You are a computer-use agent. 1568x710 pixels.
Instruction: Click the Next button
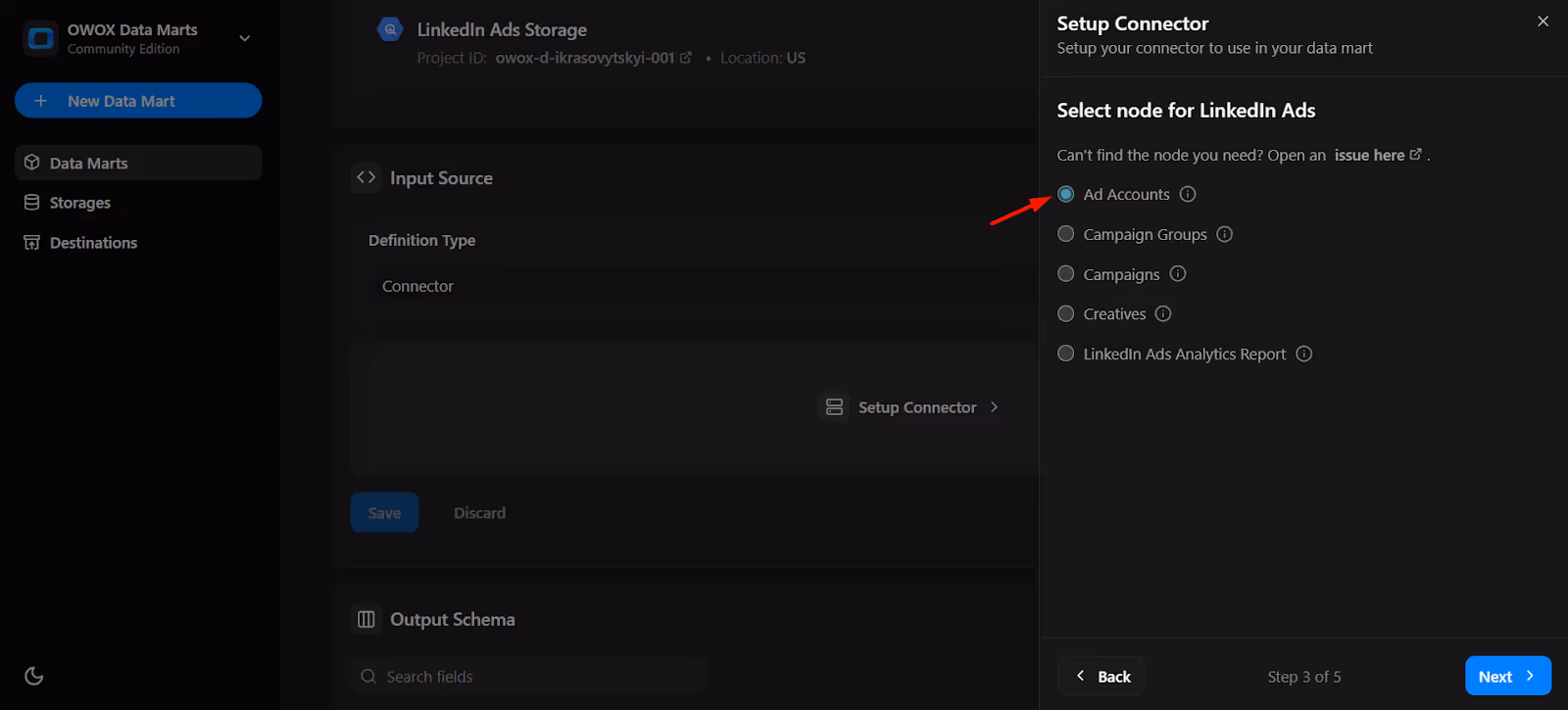(1508, 676)
